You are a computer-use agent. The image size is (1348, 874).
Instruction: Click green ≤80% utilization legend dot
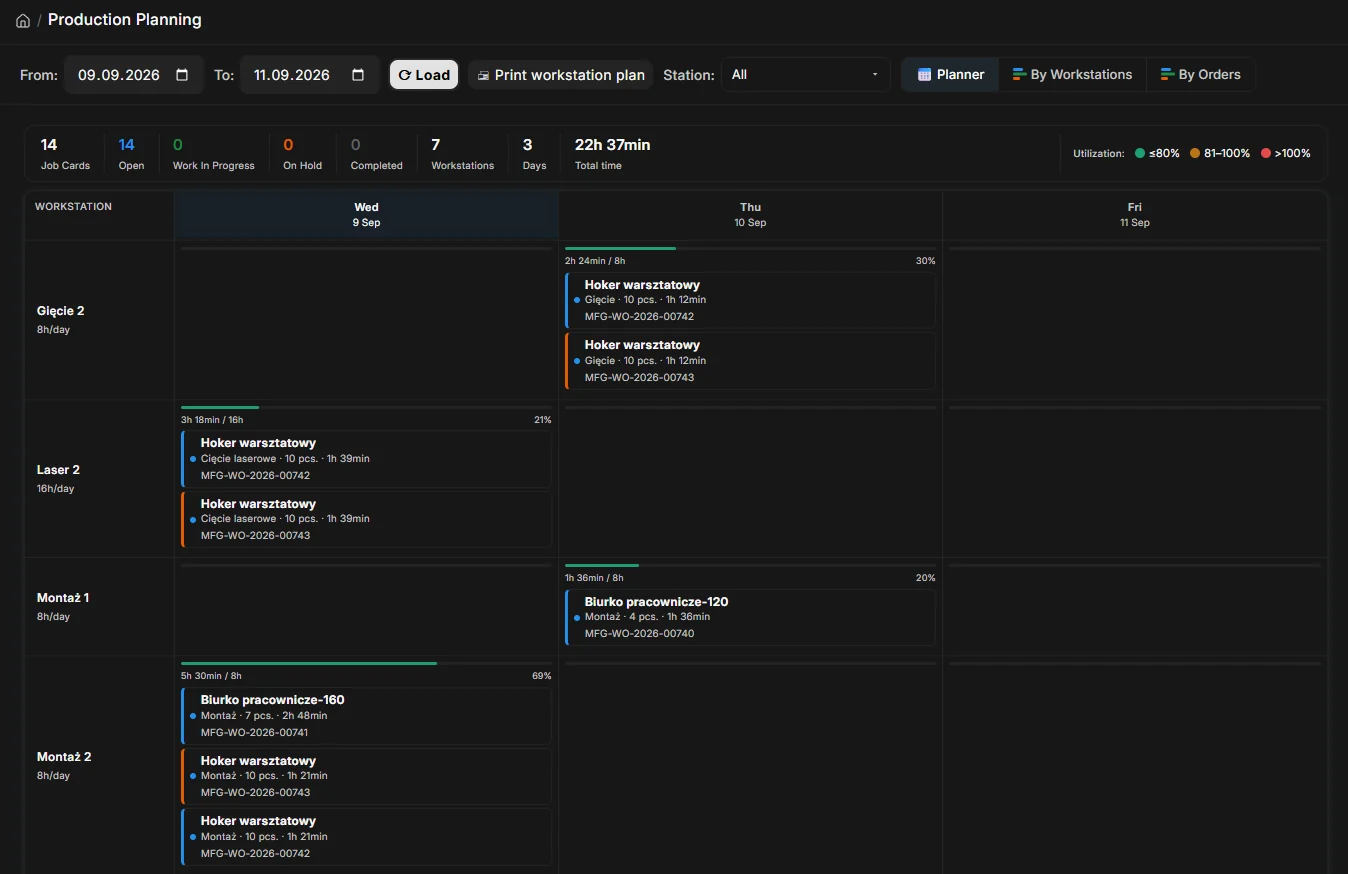1140,153
